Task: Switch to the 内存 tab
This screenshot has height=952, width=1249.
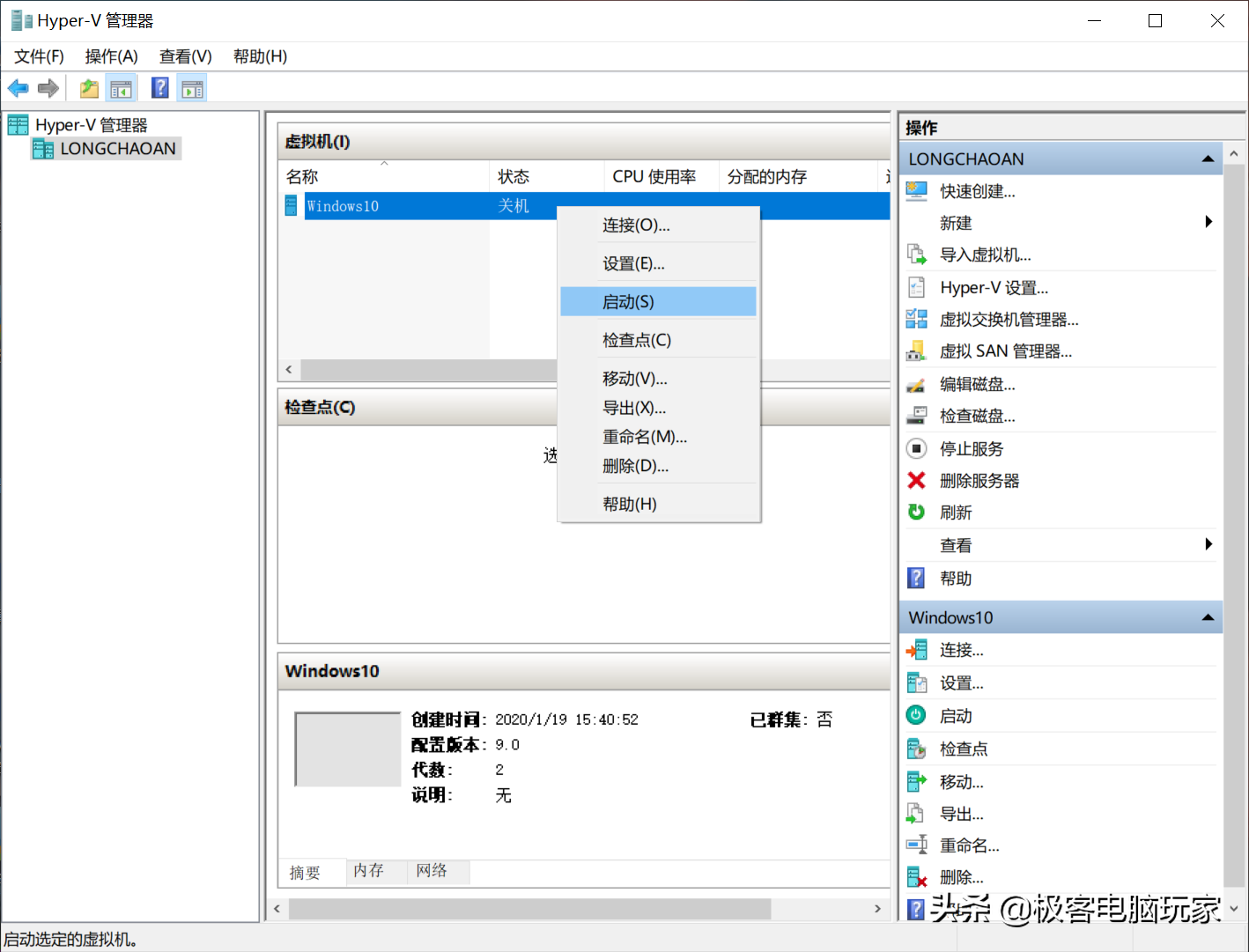Action: coord(376,871)
